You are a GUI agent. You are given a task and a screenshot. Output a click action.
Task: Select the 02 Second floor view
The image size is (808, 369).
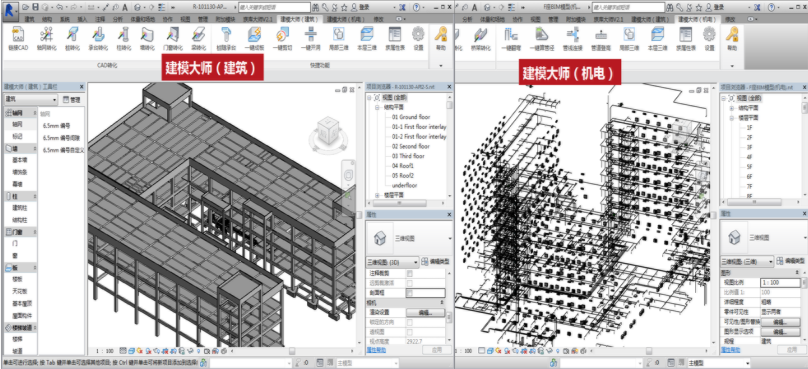tap(411, 146)
